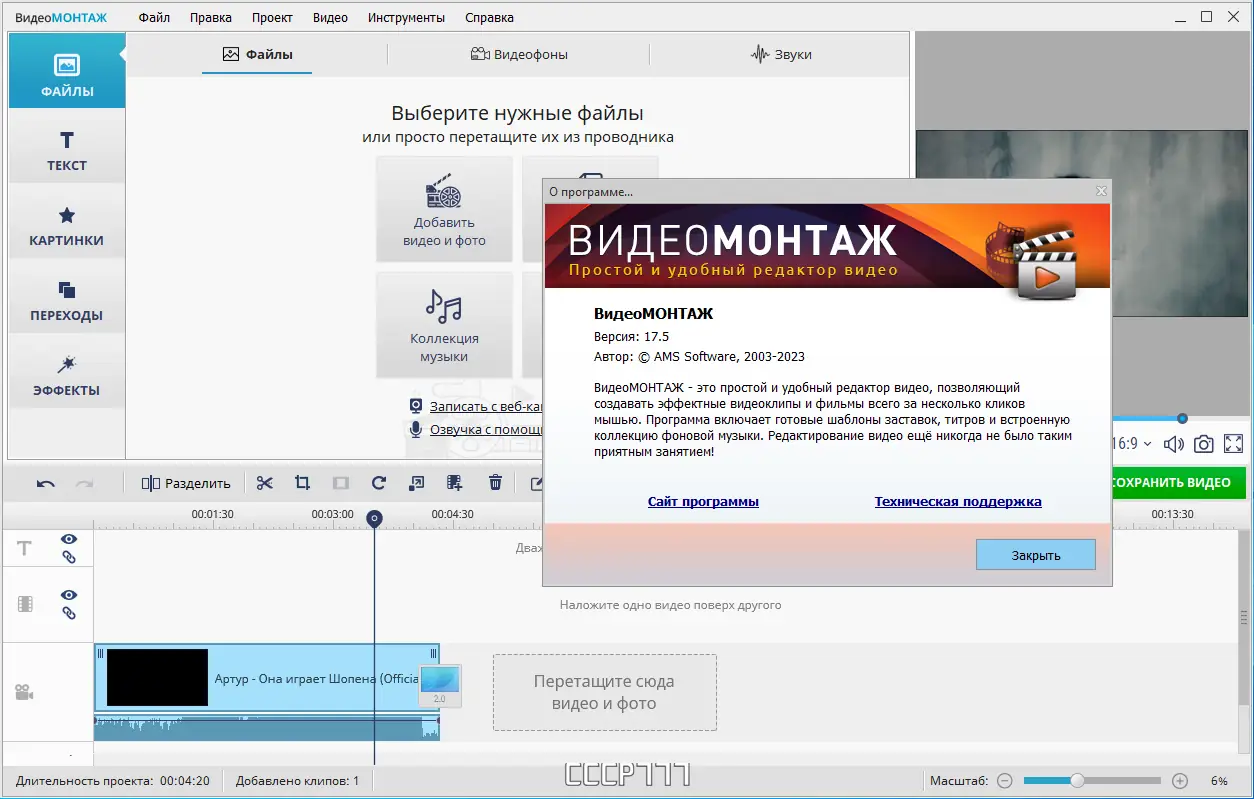The image size is (1254, 799).
Task: Open the Коллекция музыки tile
Action: 444,325
